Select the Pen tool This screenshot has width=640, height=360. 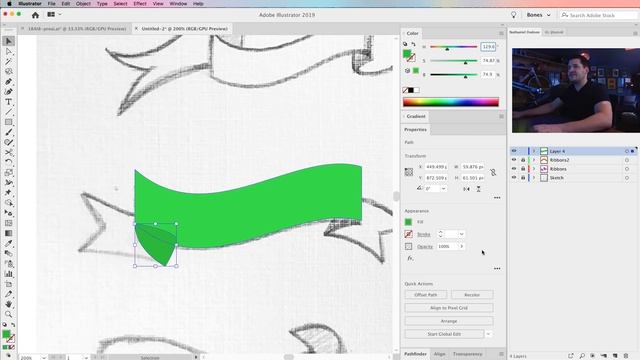tap(9, 82)
